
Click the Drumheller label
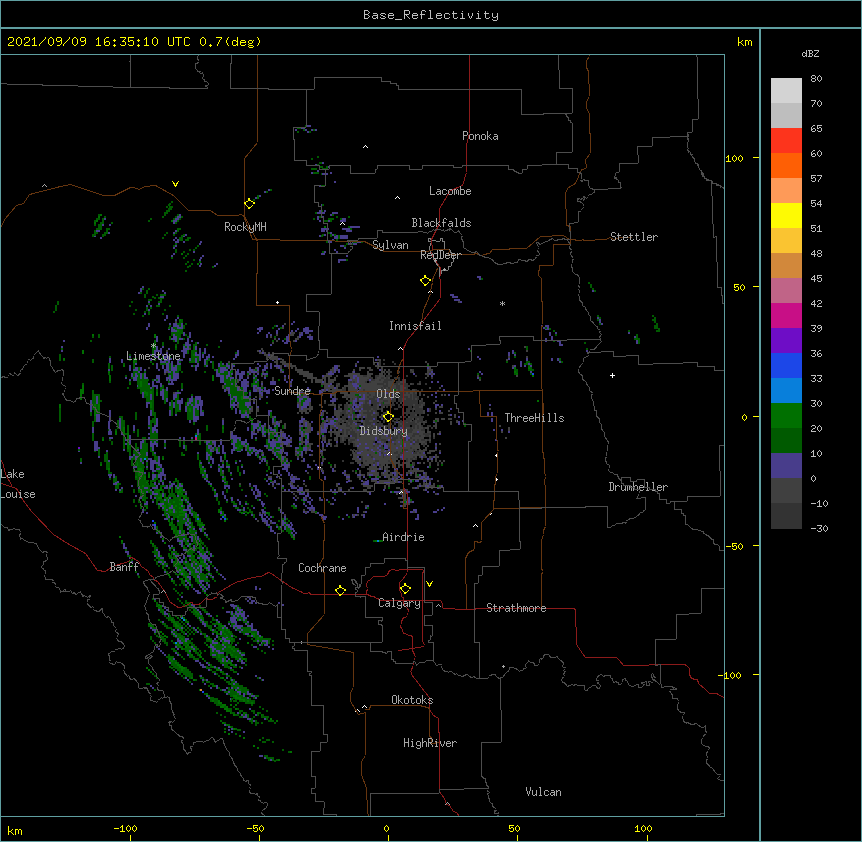click(x=638, y=487)
